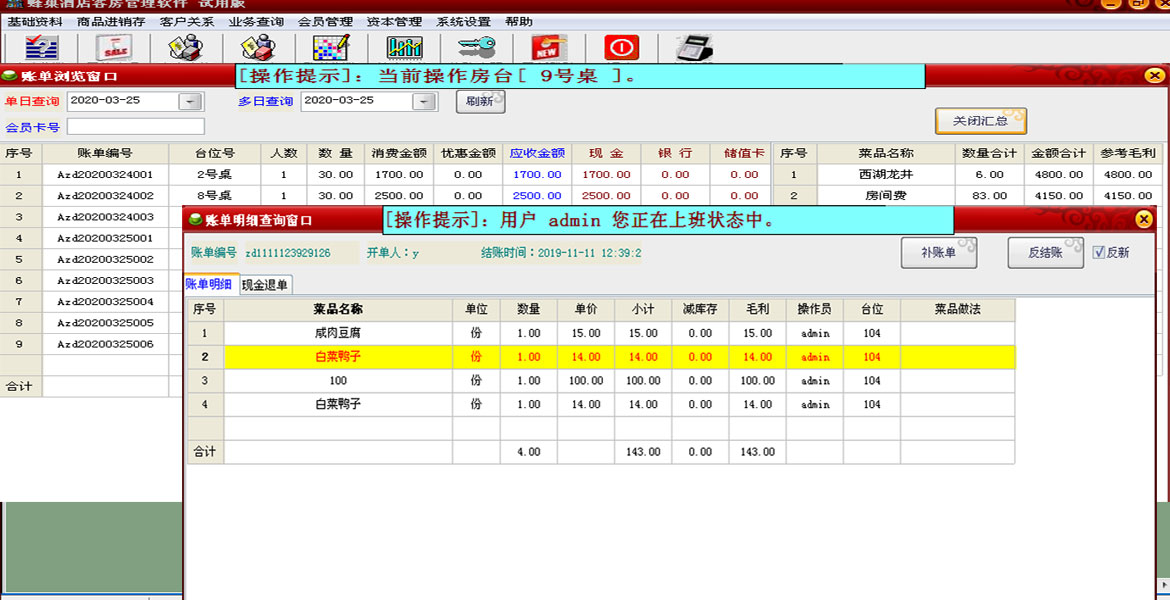This screenshot has width=1170, height=600.
Task: Click the green icon in 账单浏览窗口 title bar
Action: click(x=10, y=75)
